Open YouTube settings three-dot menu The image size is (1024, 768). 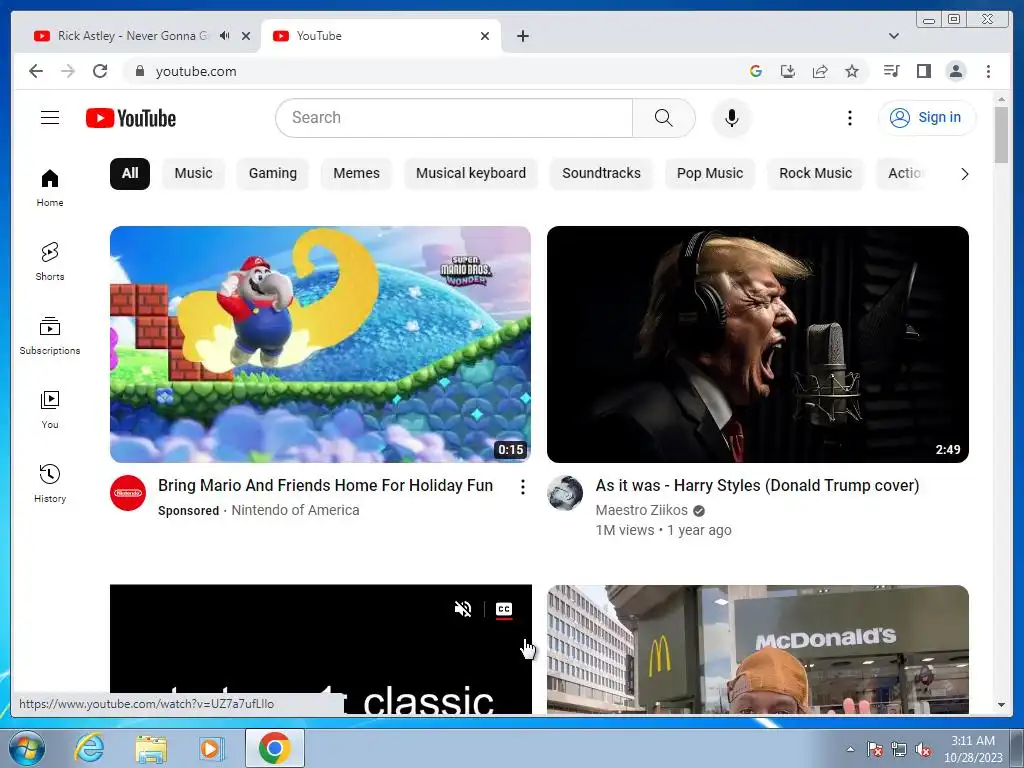[850, 118]
